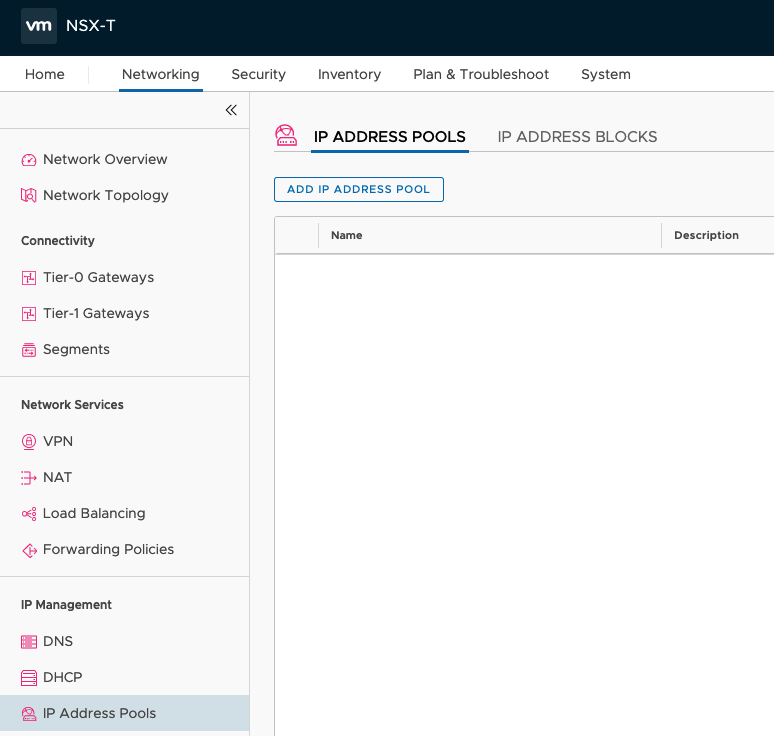774x736 pixels.
Task: Open the Security top menu tab
Action: click(x=258, y=74)
